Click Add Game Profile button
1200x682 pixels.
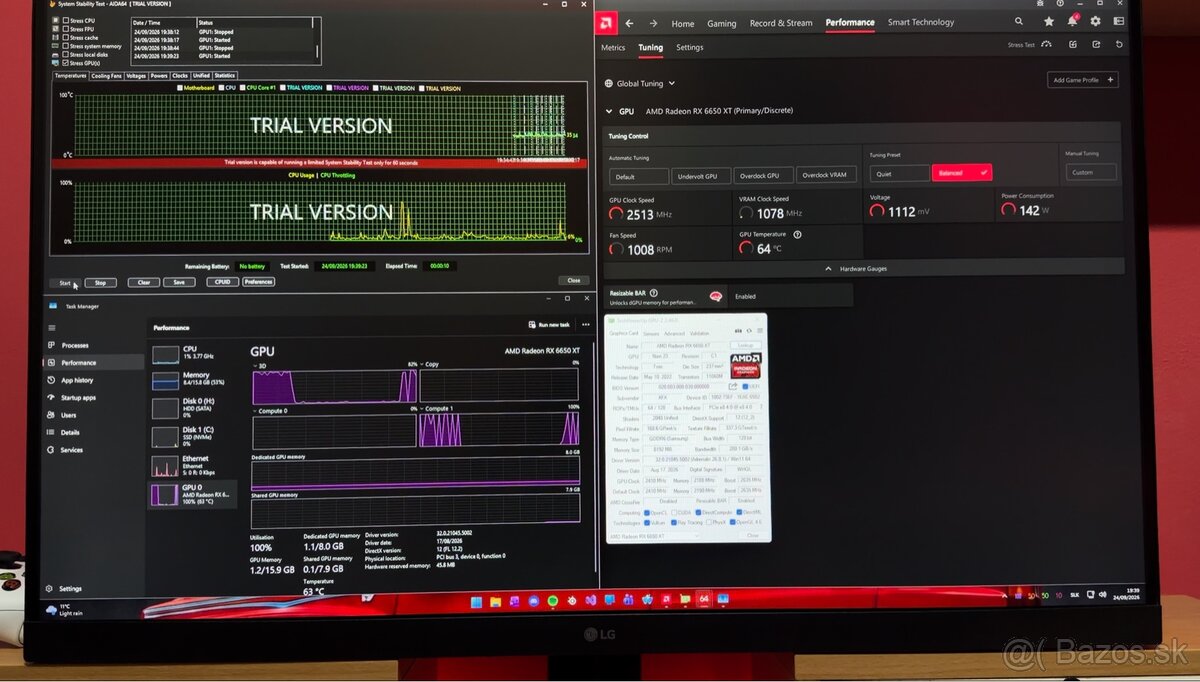[x=1083, y=80]
